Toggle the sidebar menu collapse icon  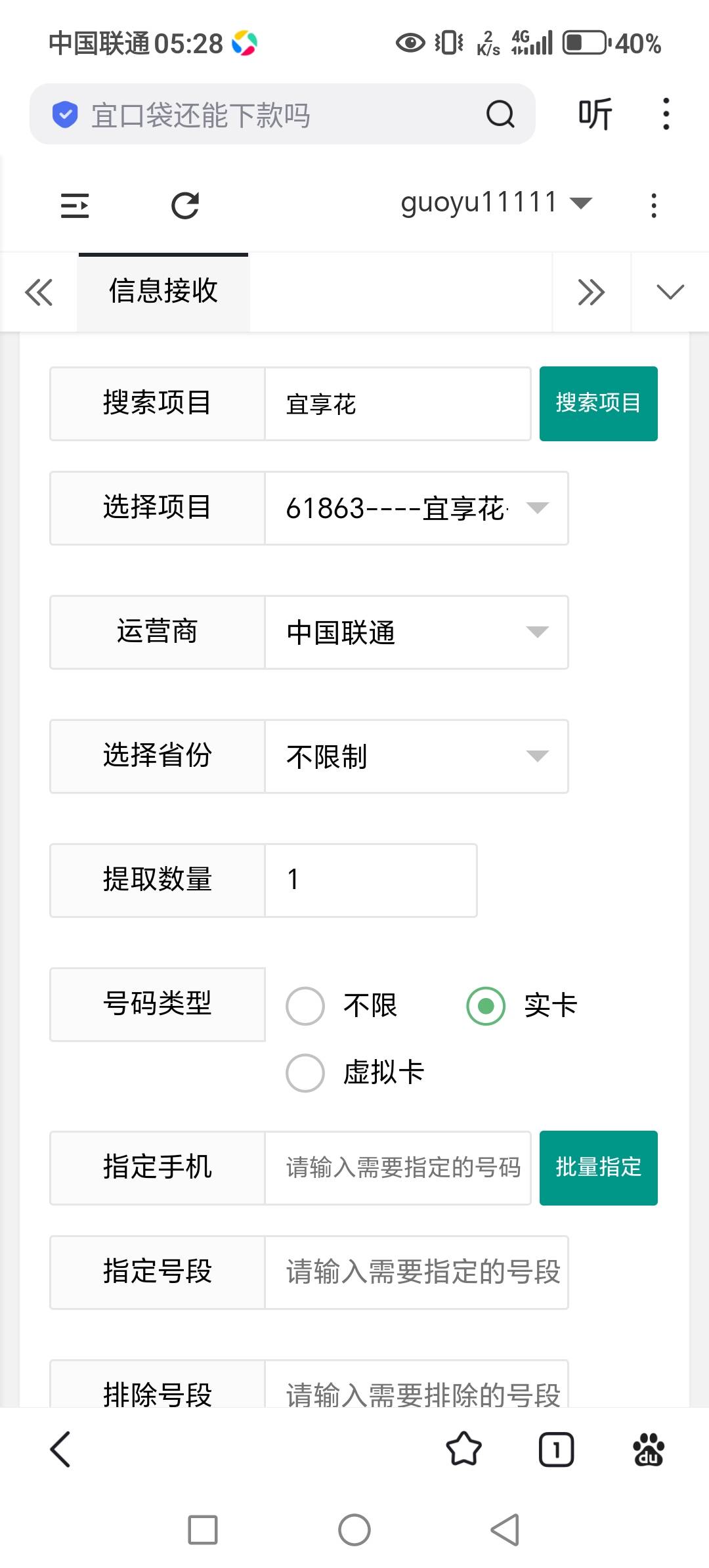pos(75,206)
